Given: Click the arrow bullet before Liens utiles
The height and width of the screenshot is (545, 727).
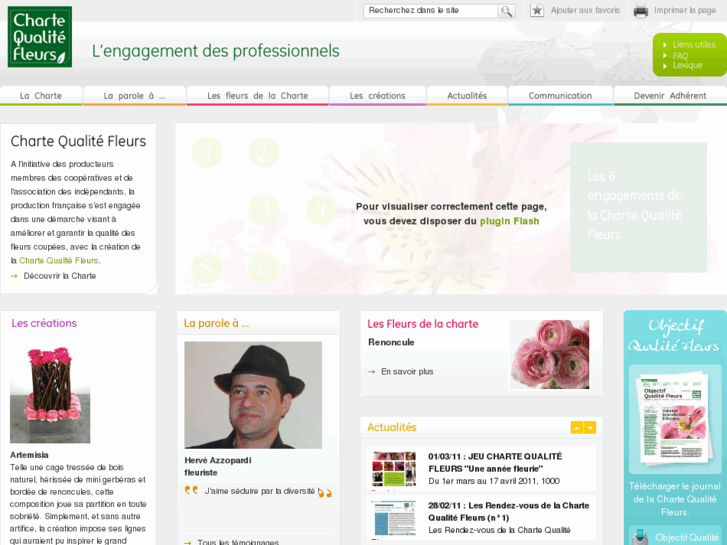Looking at the screenshot, I should 665,45.
